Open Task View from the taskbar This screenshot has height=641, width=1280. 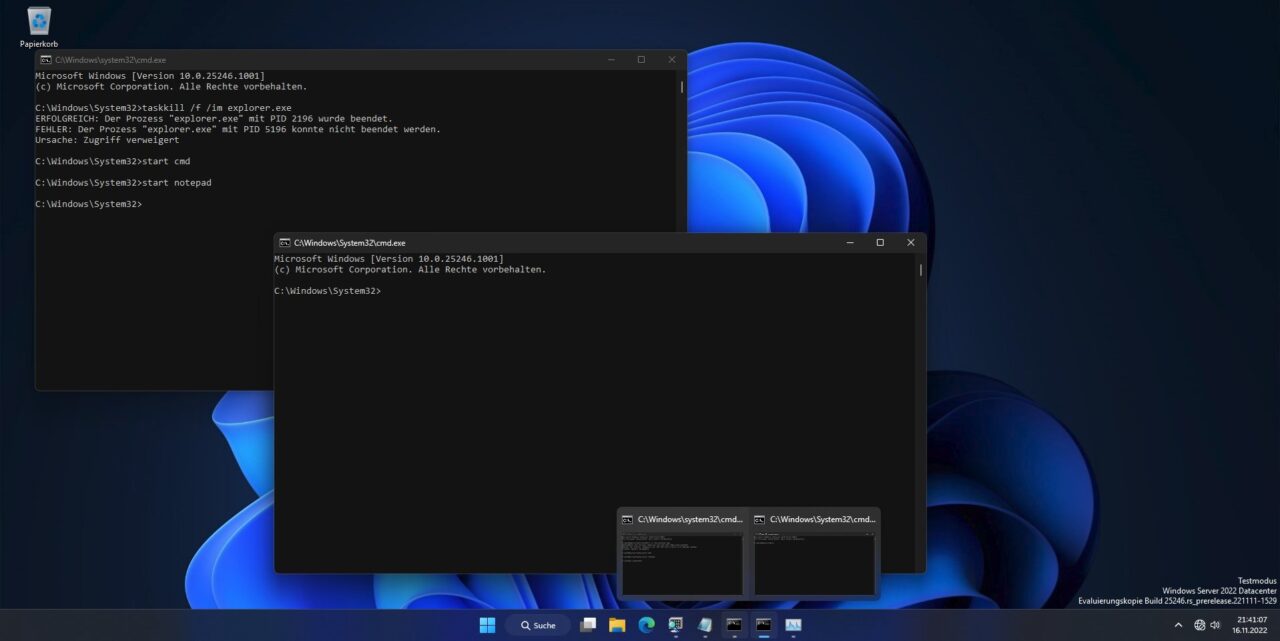589,624
